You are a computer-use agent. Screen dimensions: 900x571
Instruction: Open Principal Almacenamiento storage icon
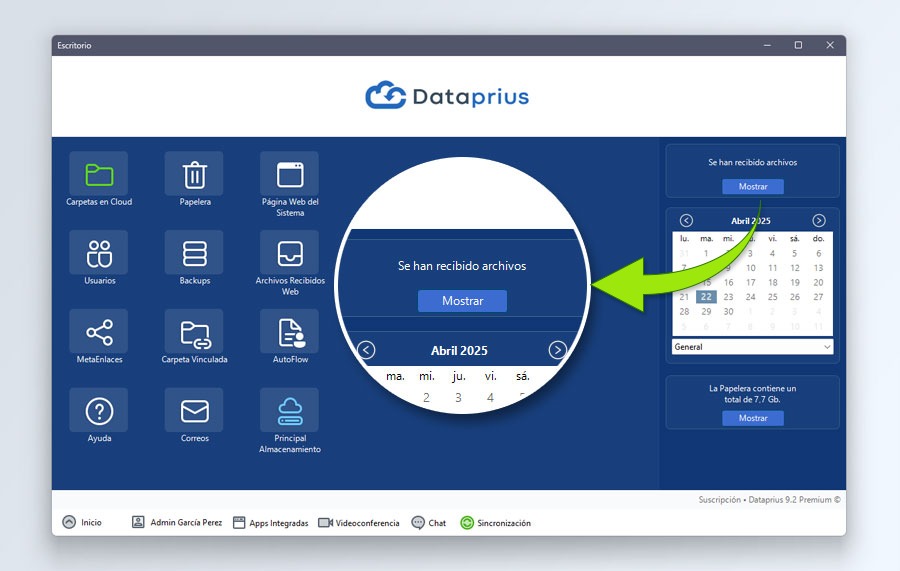click(289, 410)
